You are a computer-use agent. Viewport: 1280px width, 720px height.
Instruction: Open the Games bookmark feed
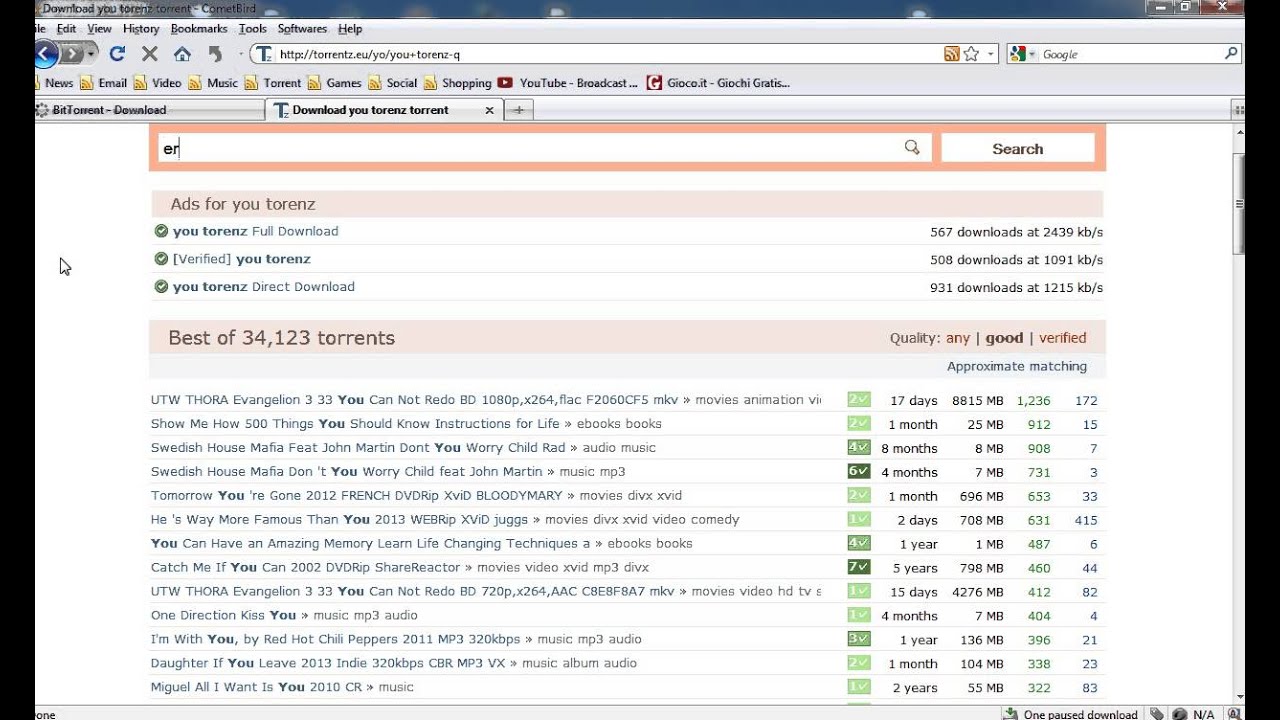click(335, 83)
